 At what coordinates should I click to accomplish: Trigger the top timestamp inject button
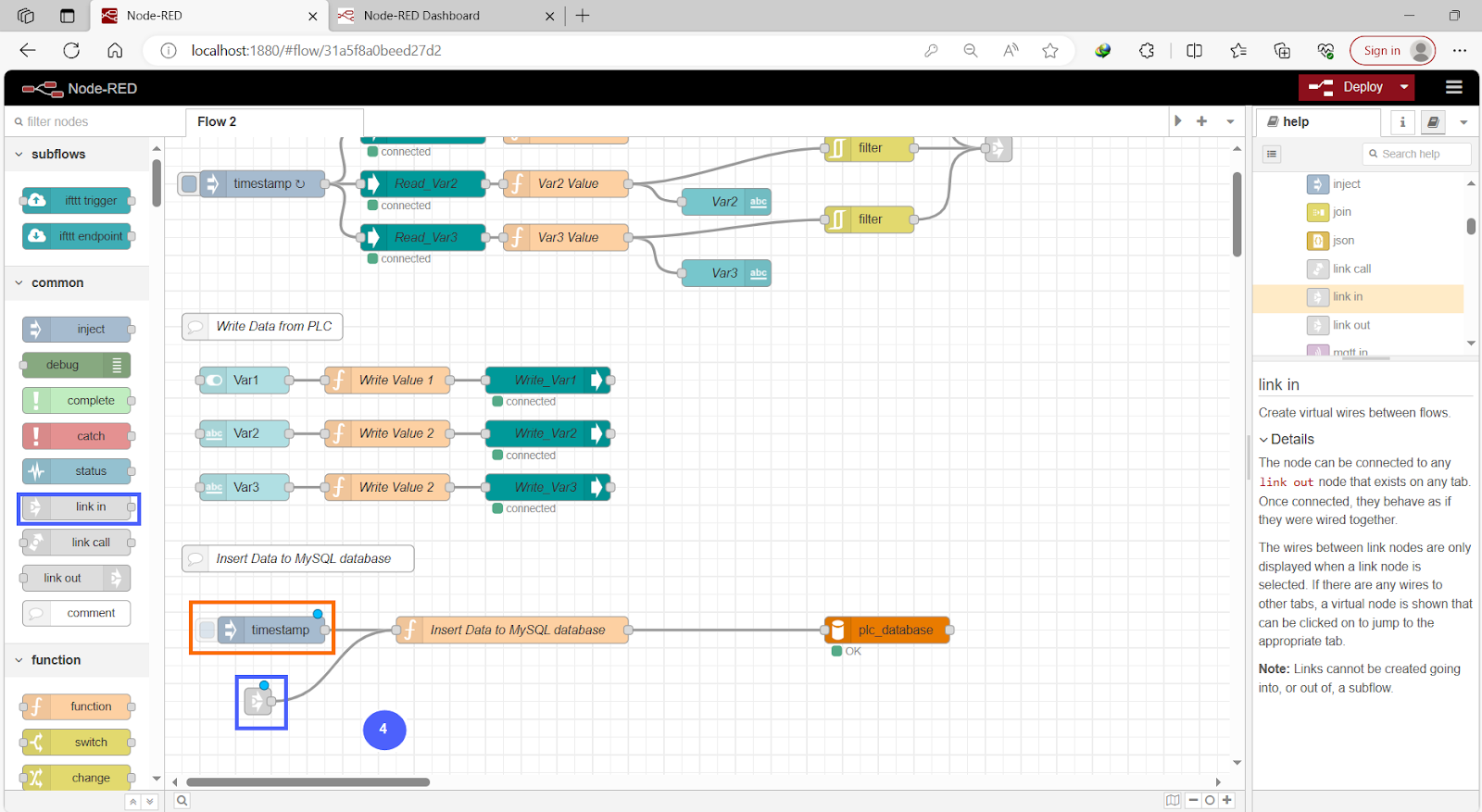[190, 183]
